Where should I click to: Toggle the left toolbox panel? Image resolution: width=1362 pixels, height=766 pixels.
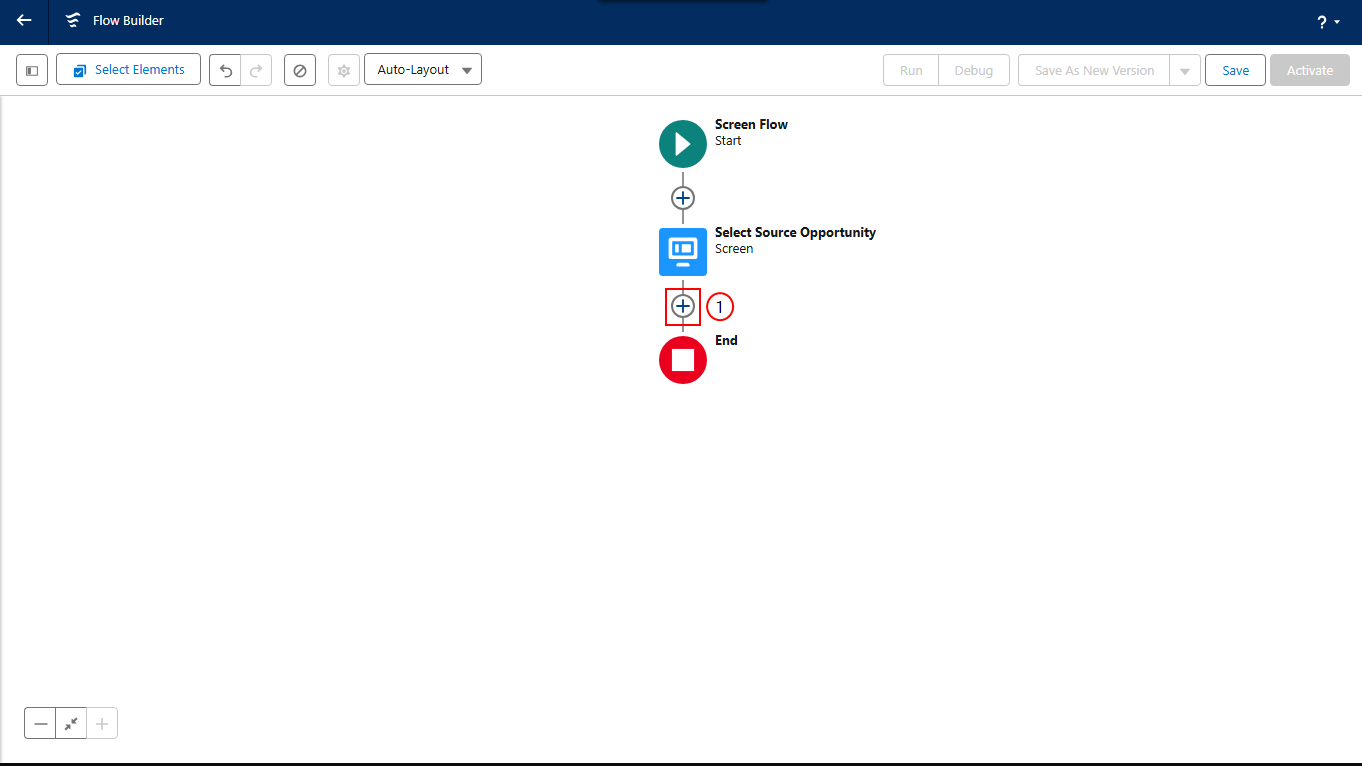click(x=32, y=70)
